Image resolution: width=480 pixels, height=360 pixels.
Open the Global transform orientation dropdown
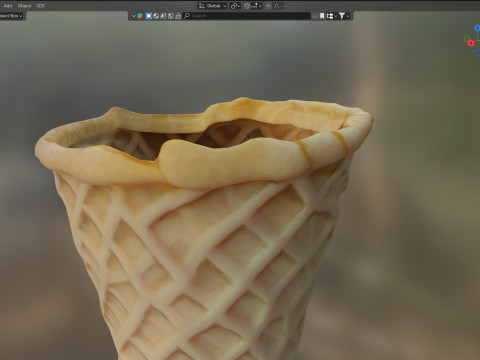click(x=212, y=6)
